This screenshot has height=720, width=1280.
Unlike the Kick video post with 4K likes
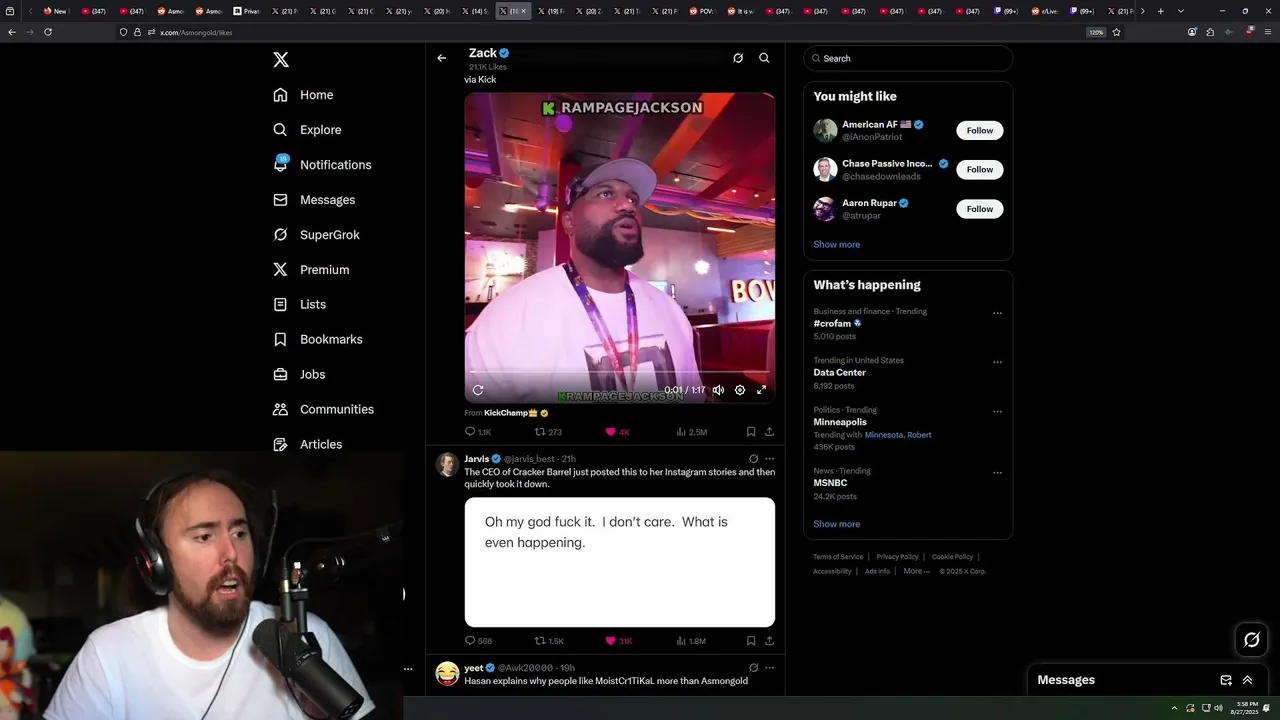617,432
